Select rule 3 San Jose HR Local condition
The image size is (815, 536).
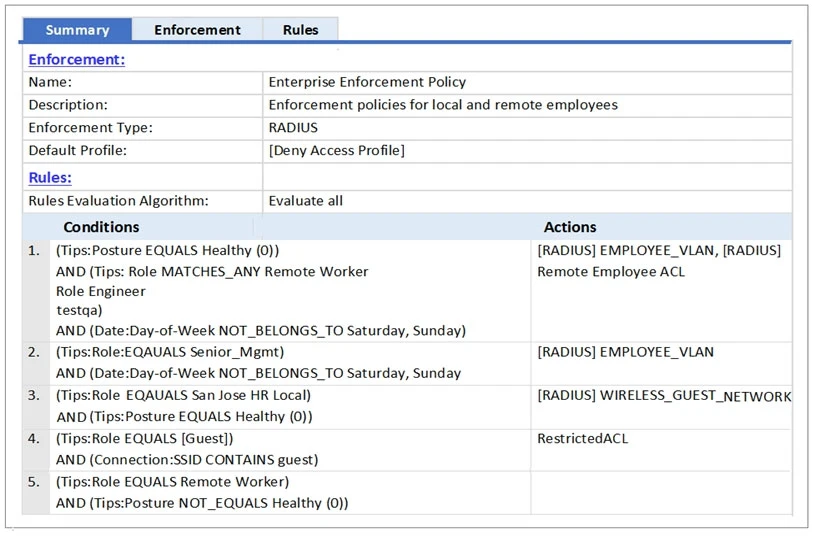(x=183, y=395)
